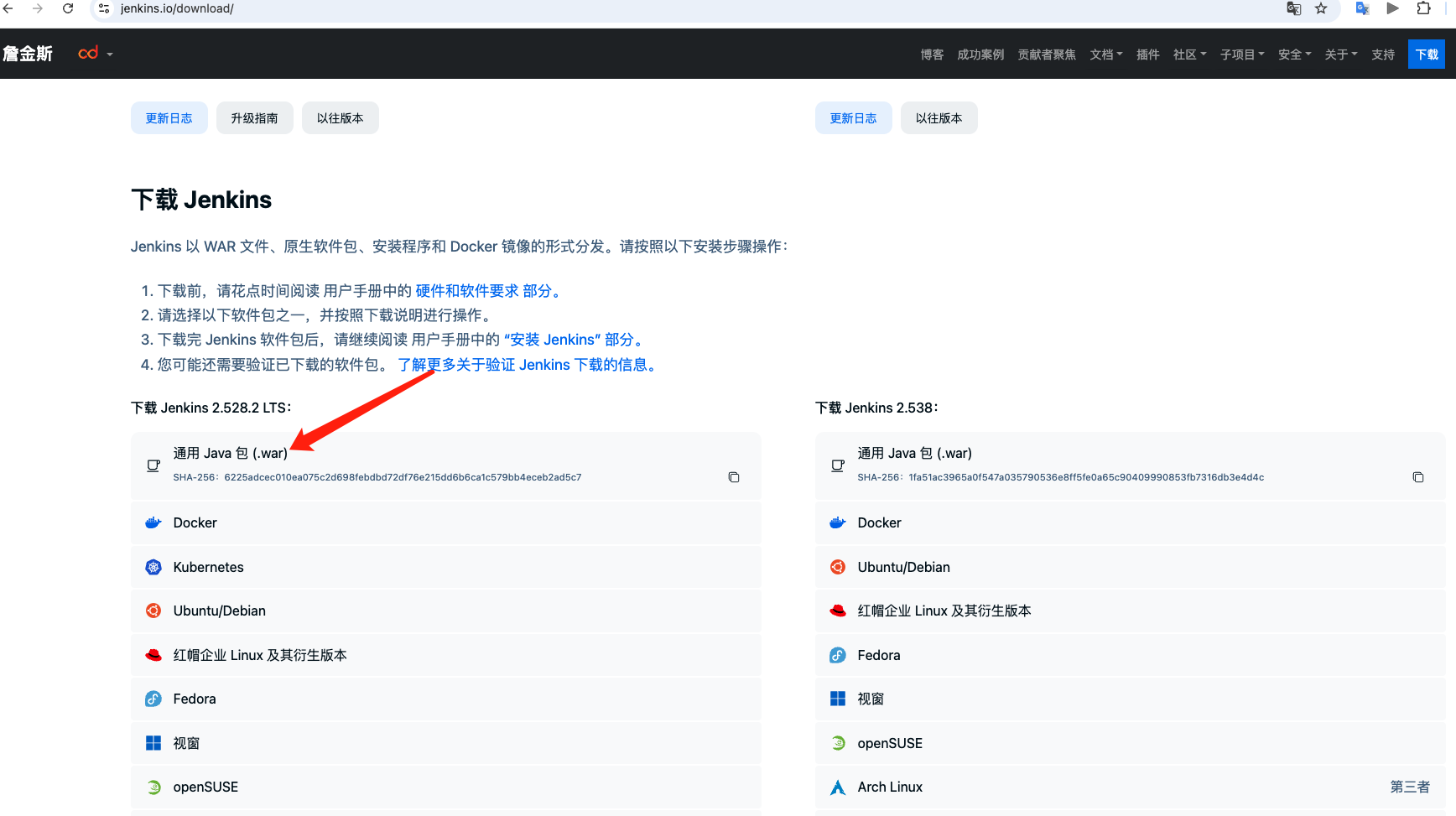Select Fedora in the 2.538 list
Image resolution: width=1456 pixels, height=816 pixels.
pos(1131,655)
